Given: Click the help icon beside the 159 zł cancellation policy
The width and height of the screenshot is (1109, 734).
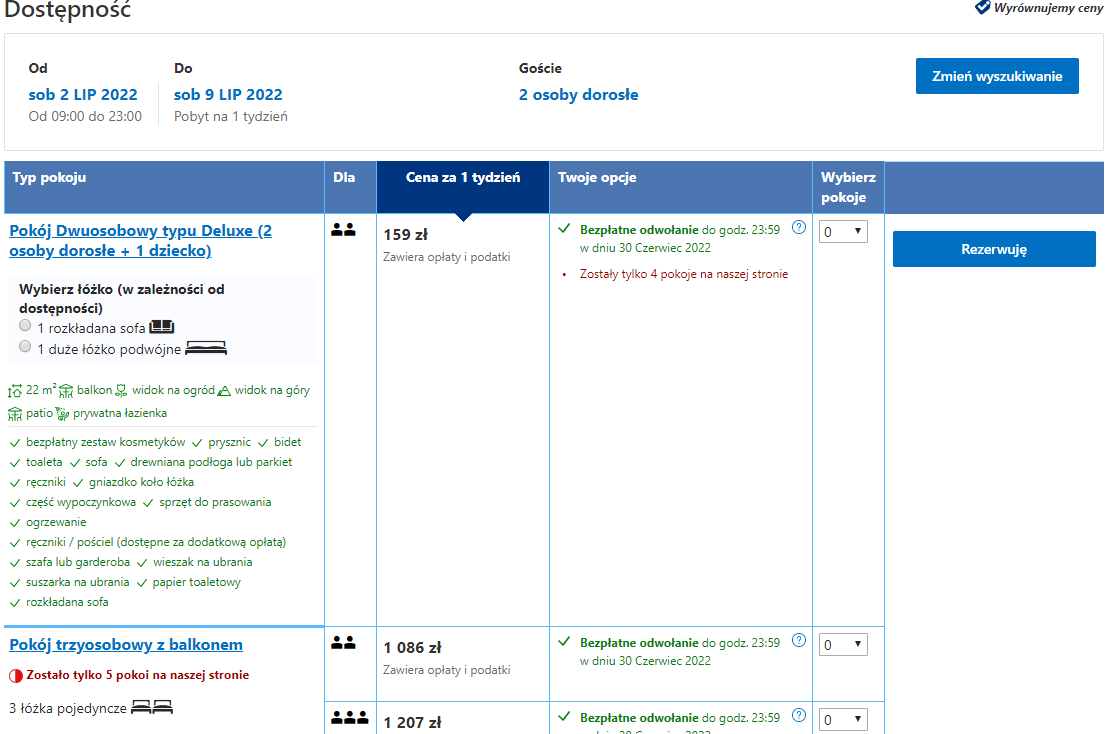Looking at the screenshot, I should coord(799,228).
